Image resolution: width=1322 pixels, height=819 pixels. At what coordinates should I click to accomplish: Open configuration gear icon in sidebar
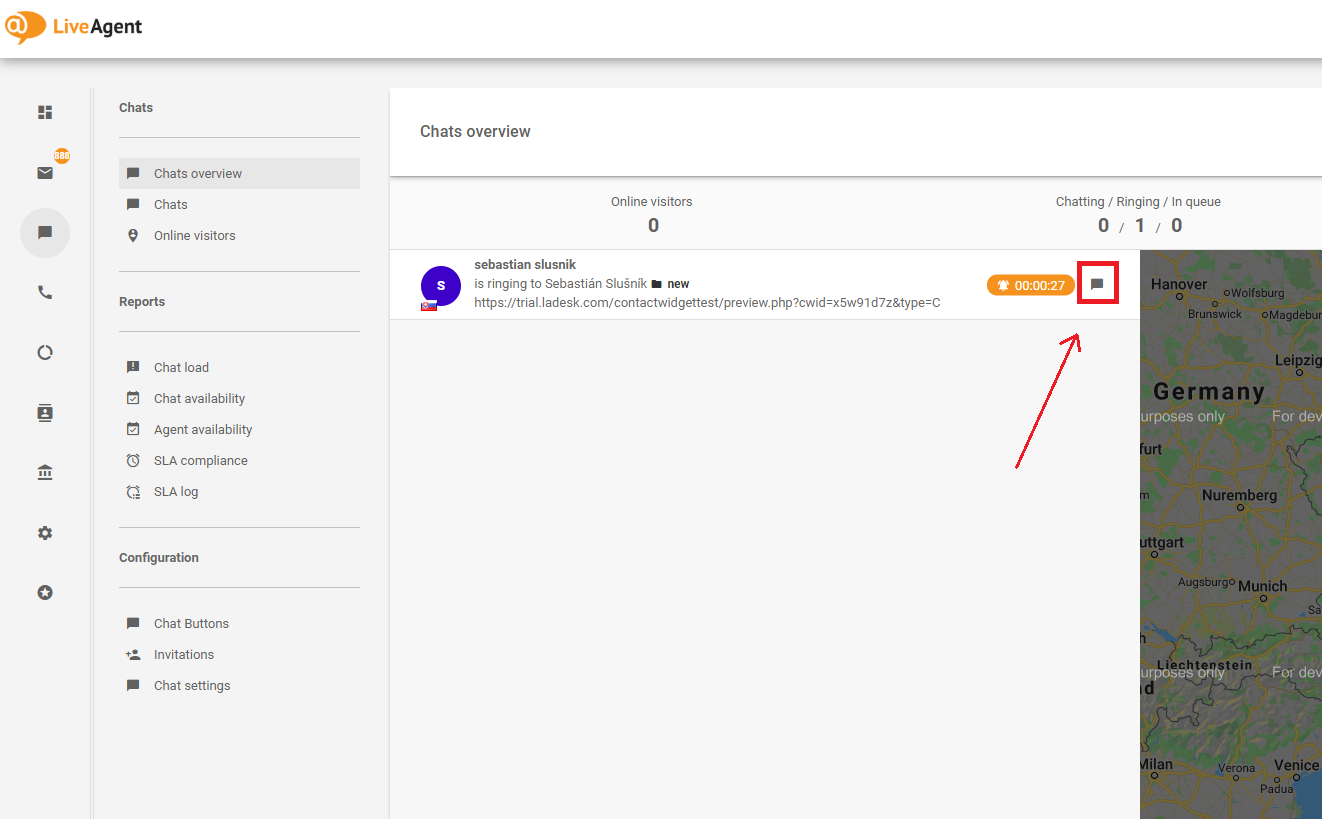[45, 533]
